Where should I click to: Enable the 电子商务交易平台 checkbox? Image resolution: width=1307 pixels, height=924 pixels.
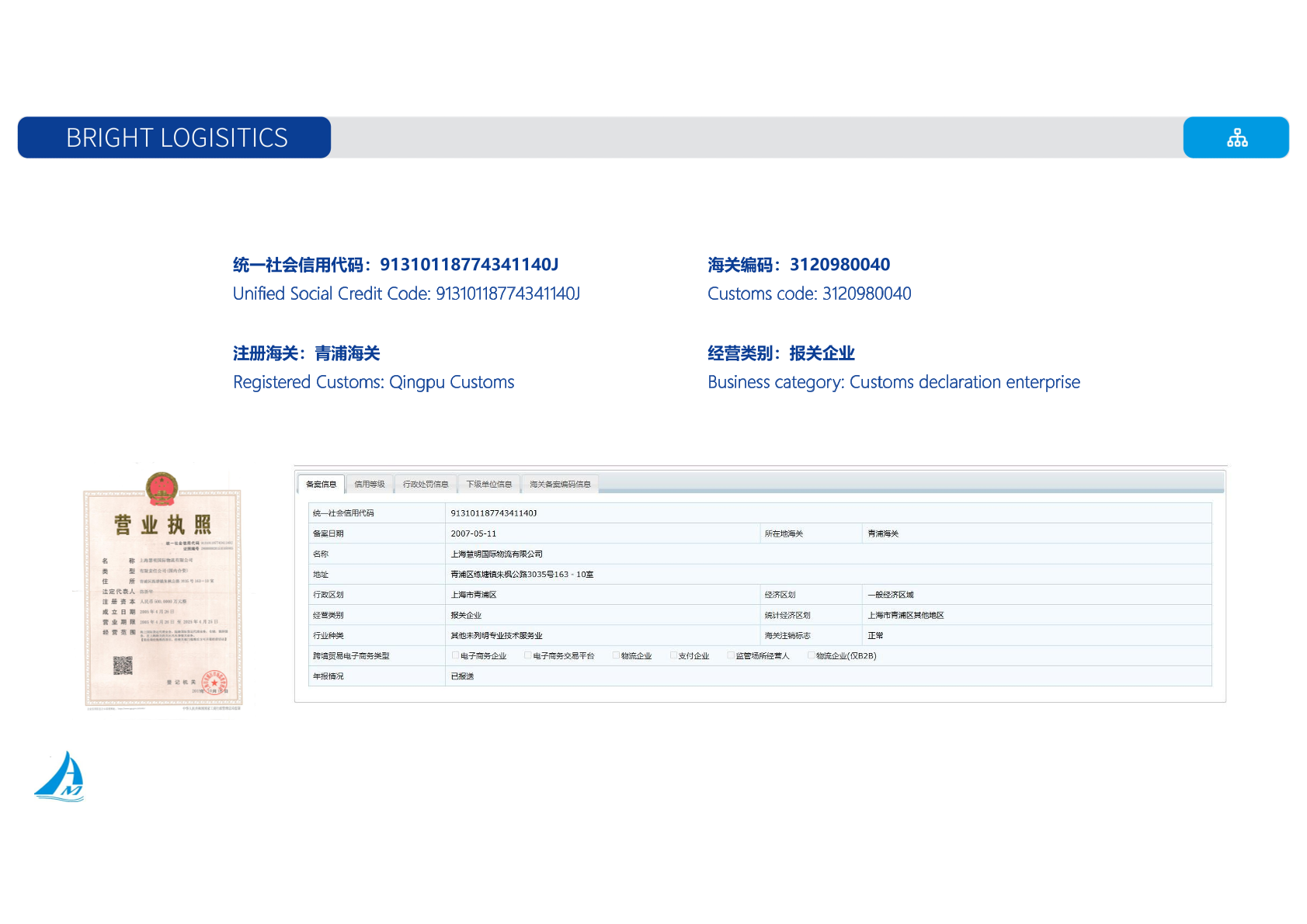point(527,655)
